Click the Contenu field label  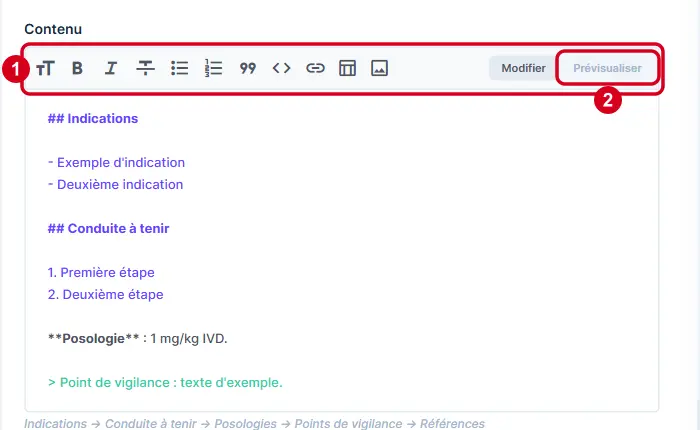[x=53, y=29]
